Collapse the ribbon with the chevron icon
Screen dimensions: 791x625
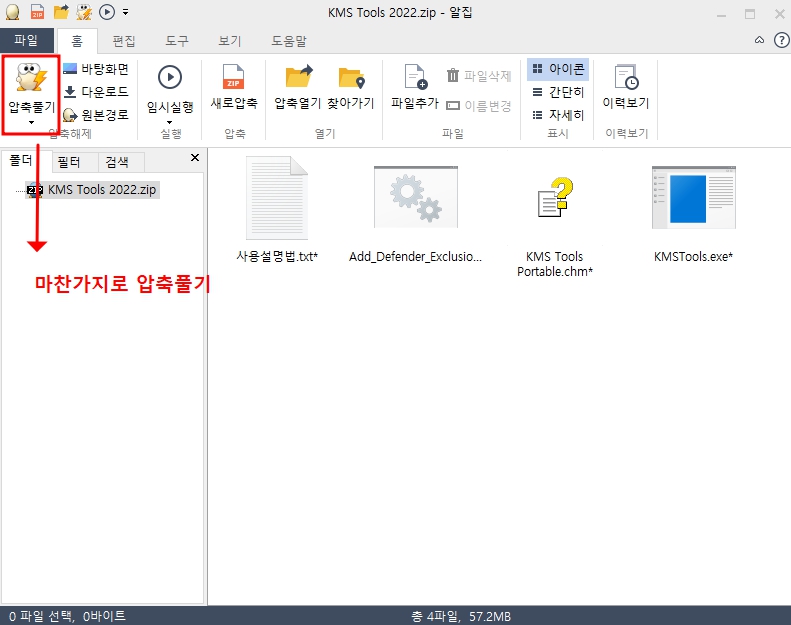pos(759,40)
